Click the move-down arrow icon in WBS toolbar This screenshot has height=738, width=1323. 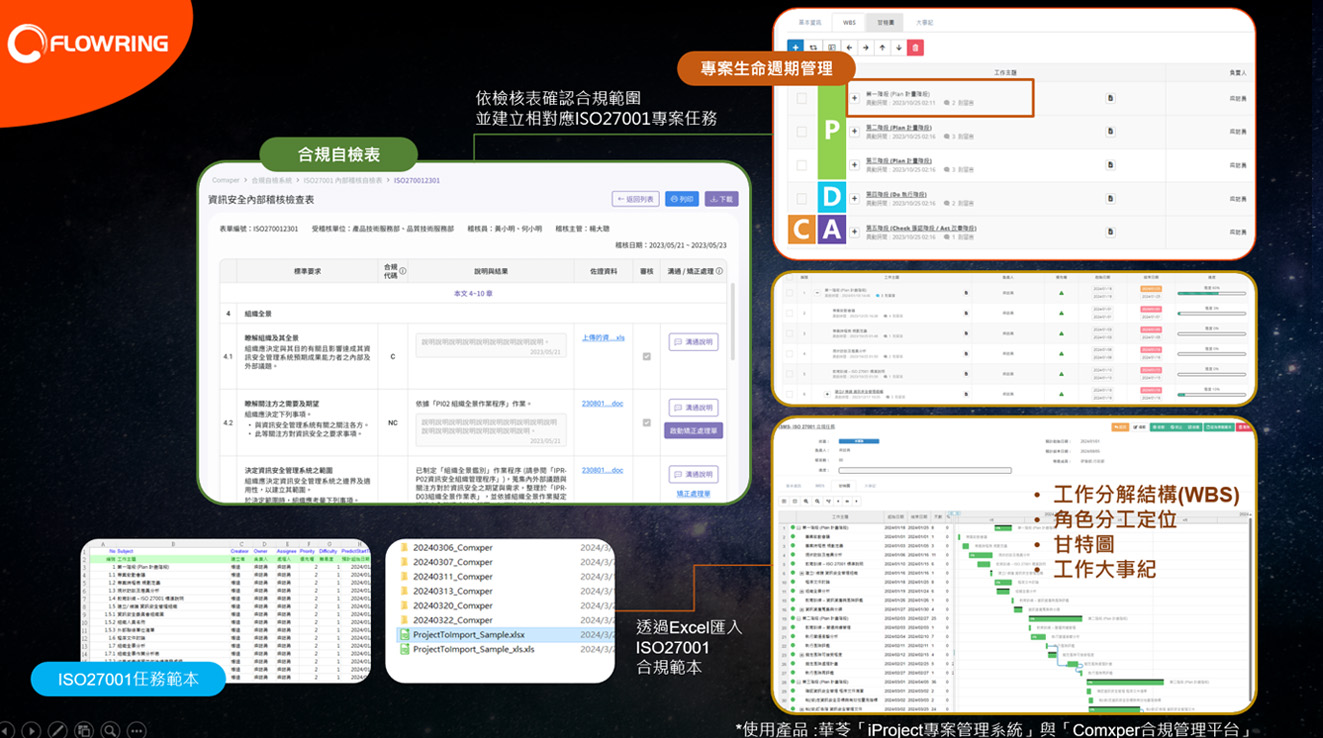(x=899, y=47)
